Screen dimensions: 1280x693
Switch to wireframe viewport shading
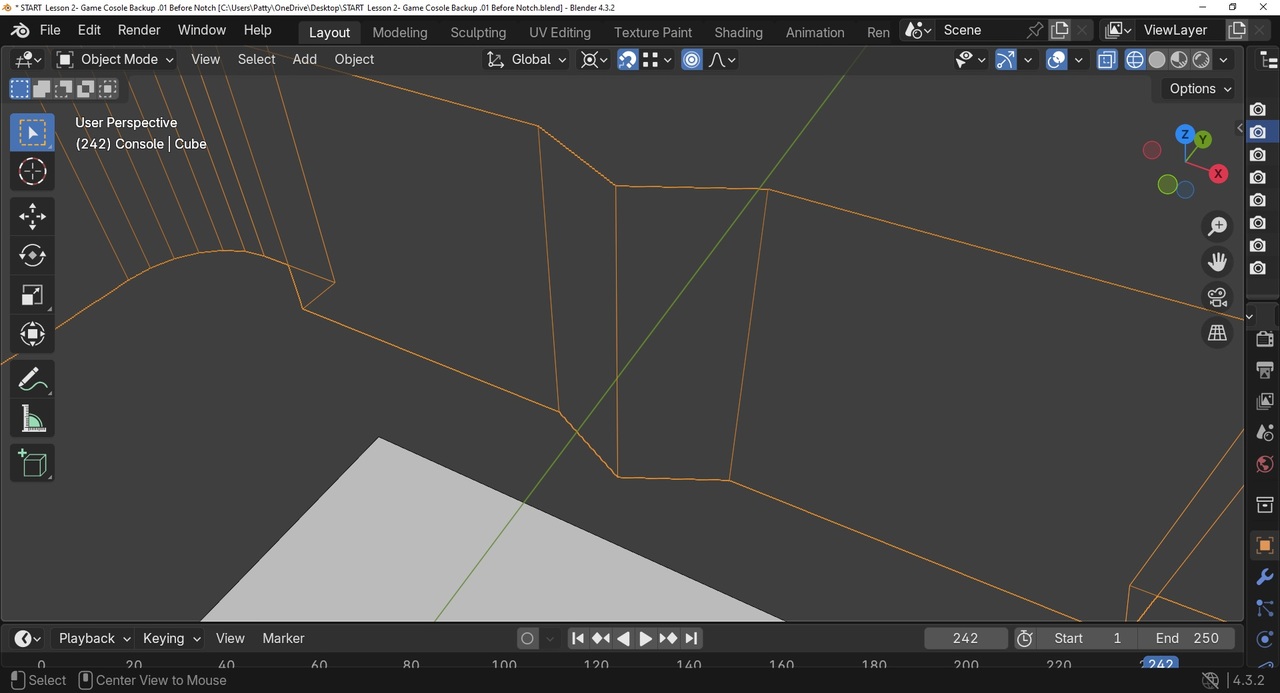coord(1135,59)
